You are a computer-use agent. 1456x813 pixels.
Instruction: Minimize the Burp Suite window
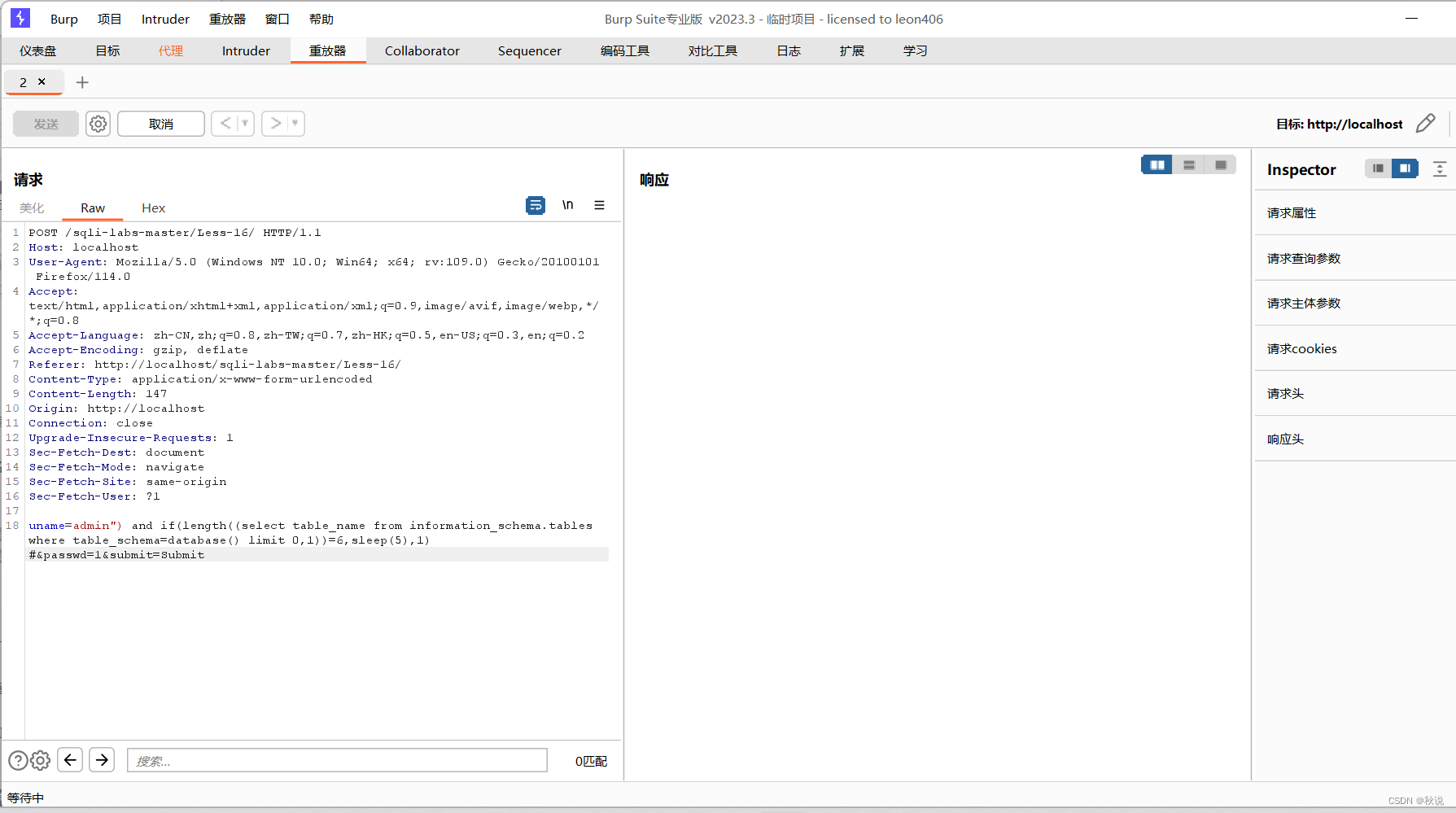tap(1411, 18)
